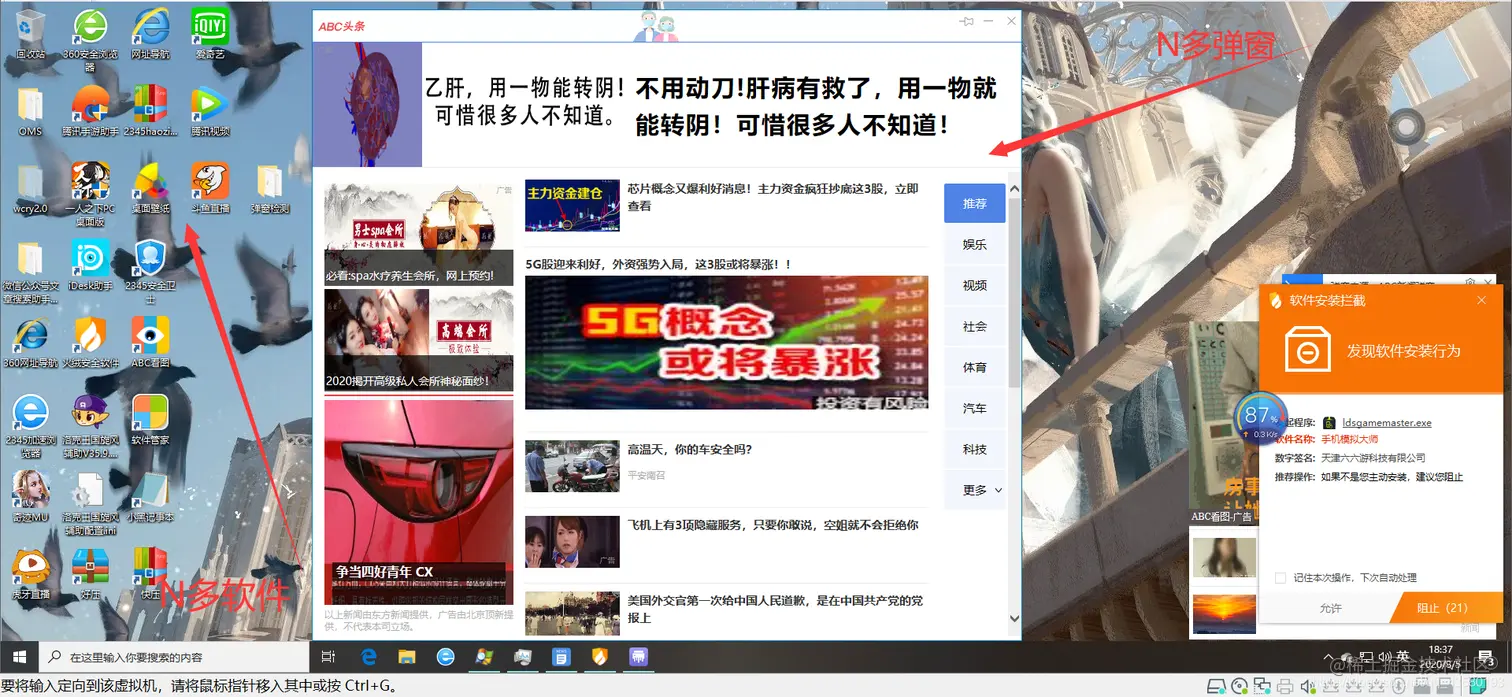Viewport: 1512px width, 697px height.
Task: Click the taskbar search input box
Action: [x=172, y=657]
